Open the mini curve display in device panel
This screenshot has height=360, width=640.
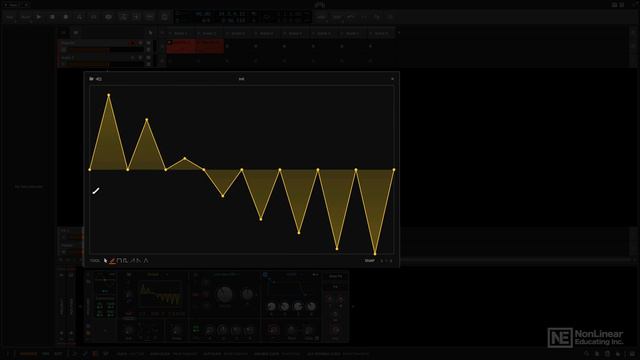coord(160,294)
